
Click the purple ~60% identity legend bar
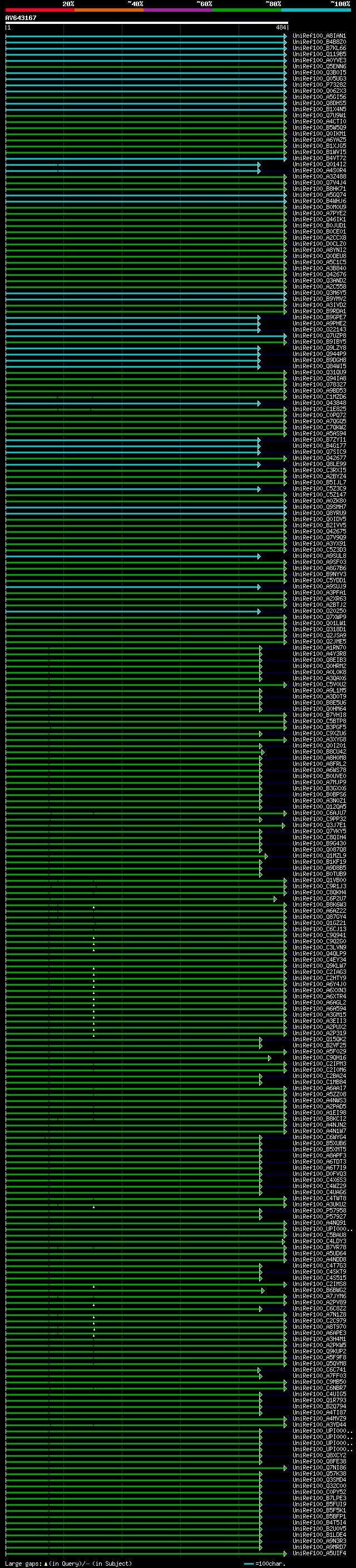pos(177,10)
